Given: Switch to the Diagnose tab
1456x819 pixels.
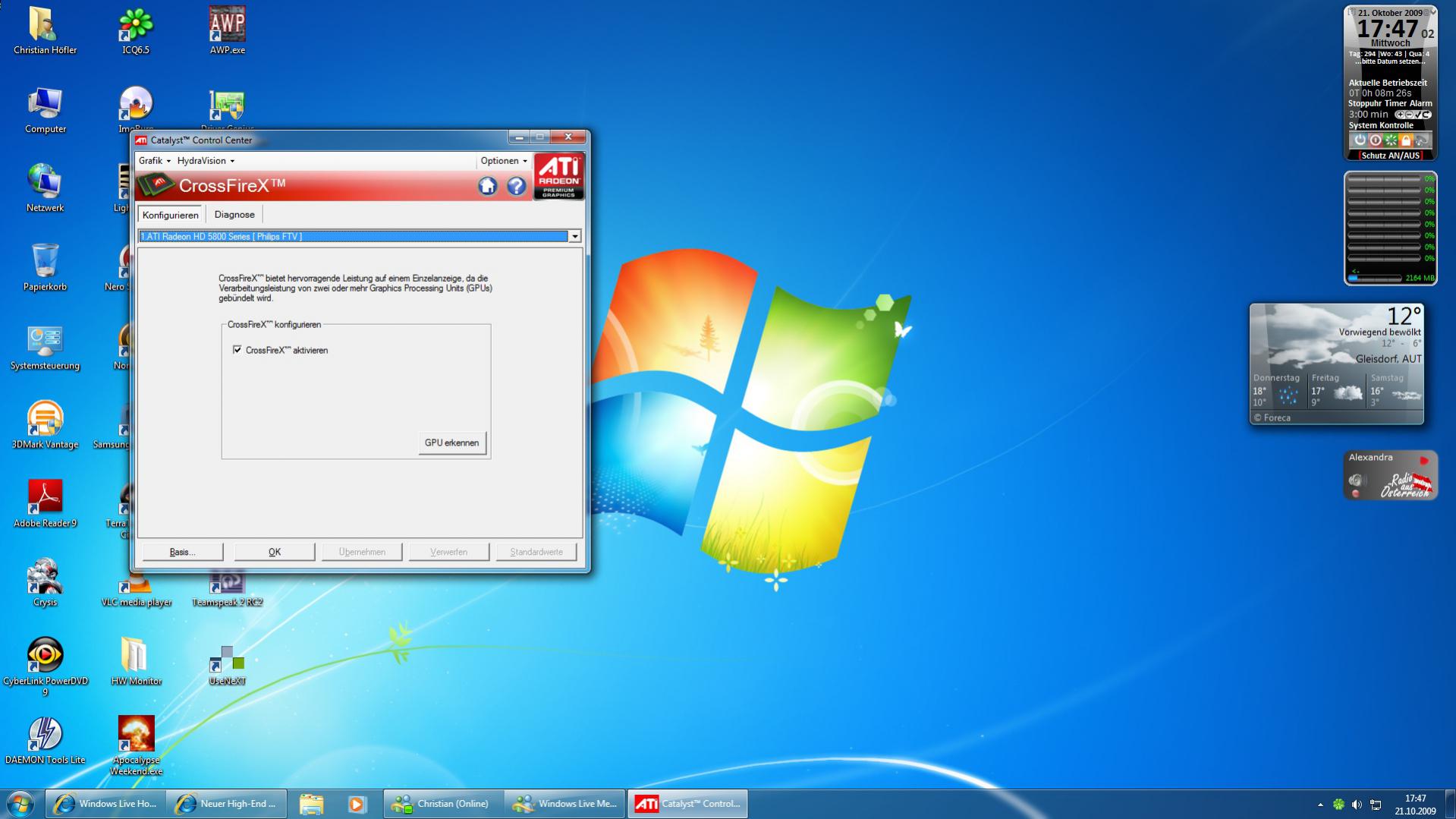Looking at the screenshot, I should (x=234, y=215).
